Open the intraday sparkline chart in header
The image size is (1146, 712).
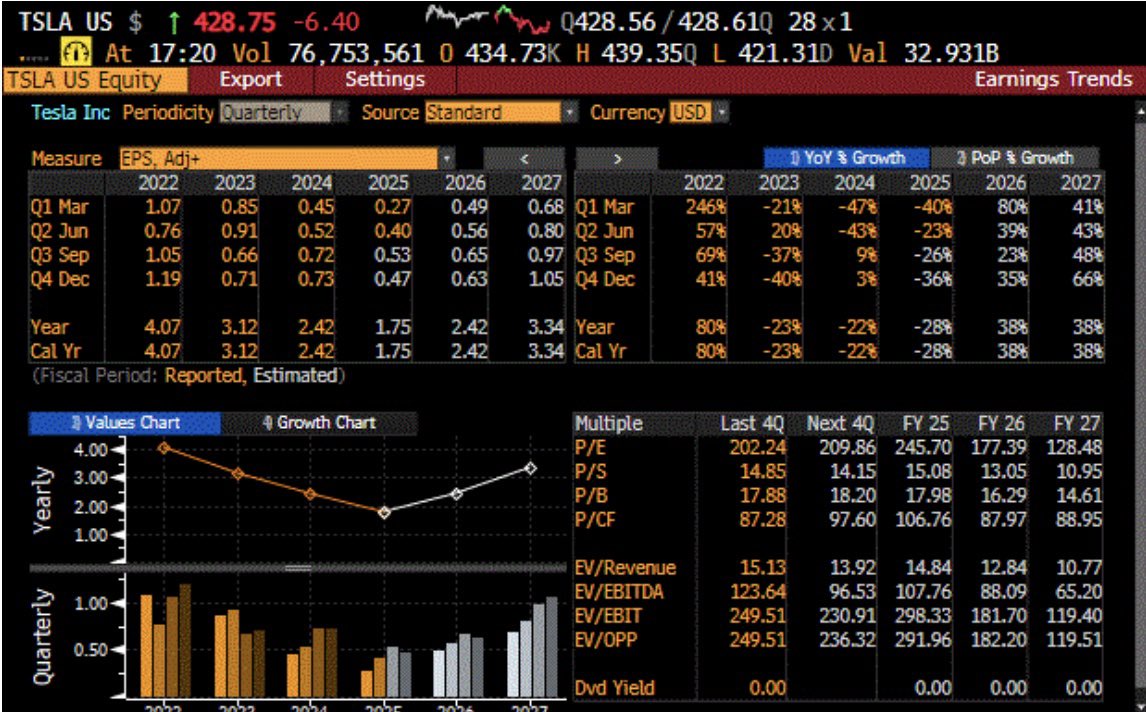click(x=487, y=20)
